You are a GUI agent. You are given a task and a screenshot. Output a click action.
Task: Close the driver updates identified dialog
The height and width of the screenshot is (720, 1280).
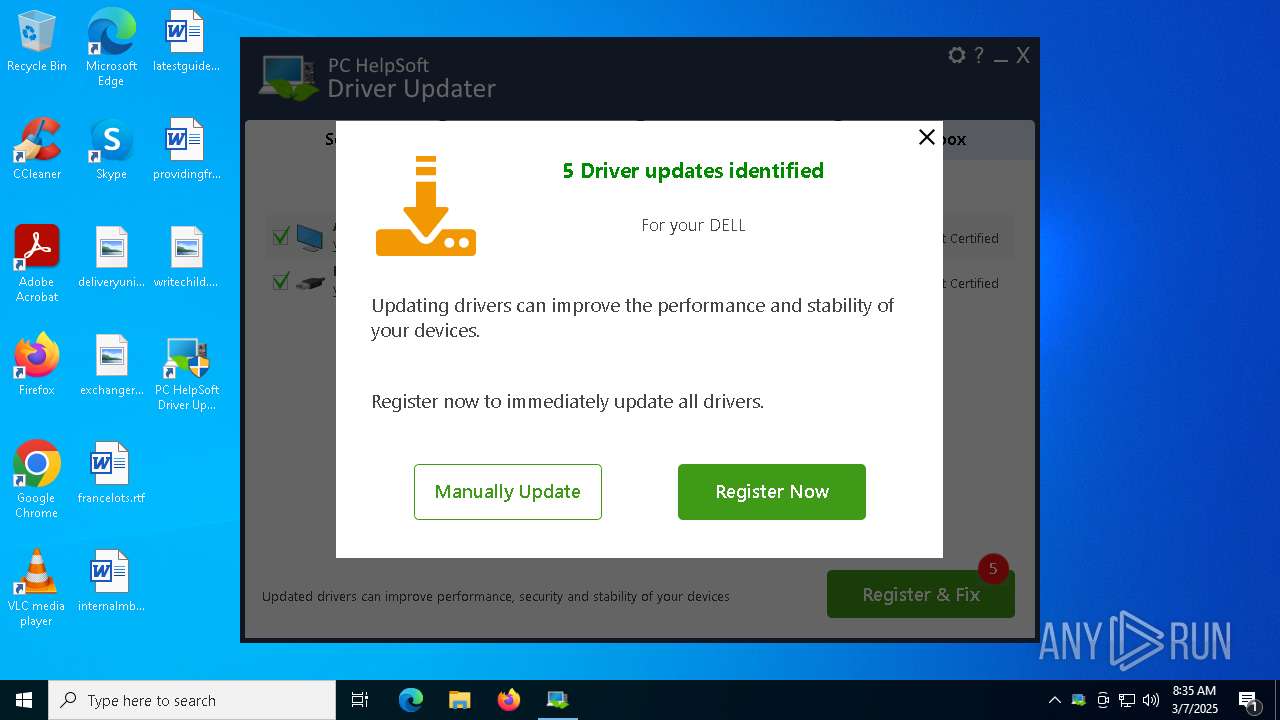[927, 137]
